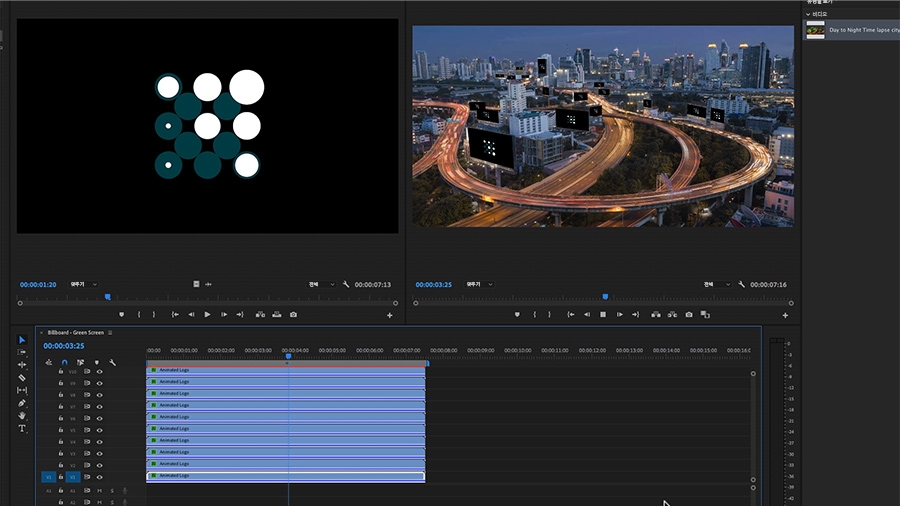Click the Lift button in Program monitor
This screenshot has height=506, width=900.
point(655,314)
